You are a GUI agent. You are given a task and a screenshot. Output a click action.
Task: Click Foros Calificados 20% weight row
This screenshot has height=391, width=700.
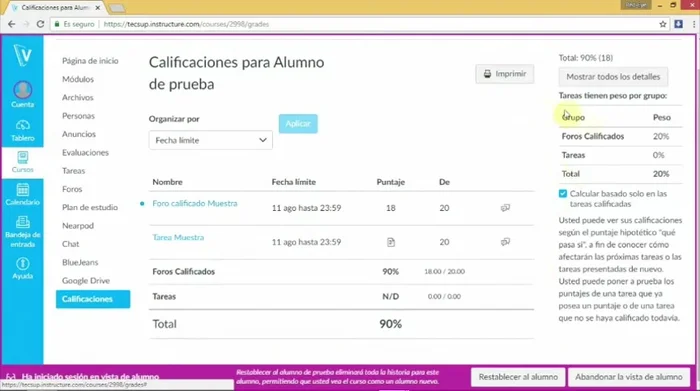tap(621, 136)
